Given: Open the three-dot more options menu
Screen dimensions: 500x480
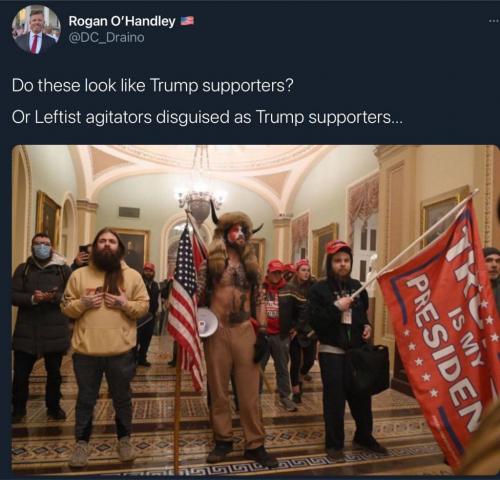Looking at the screenshot, I should coord(493,21).
